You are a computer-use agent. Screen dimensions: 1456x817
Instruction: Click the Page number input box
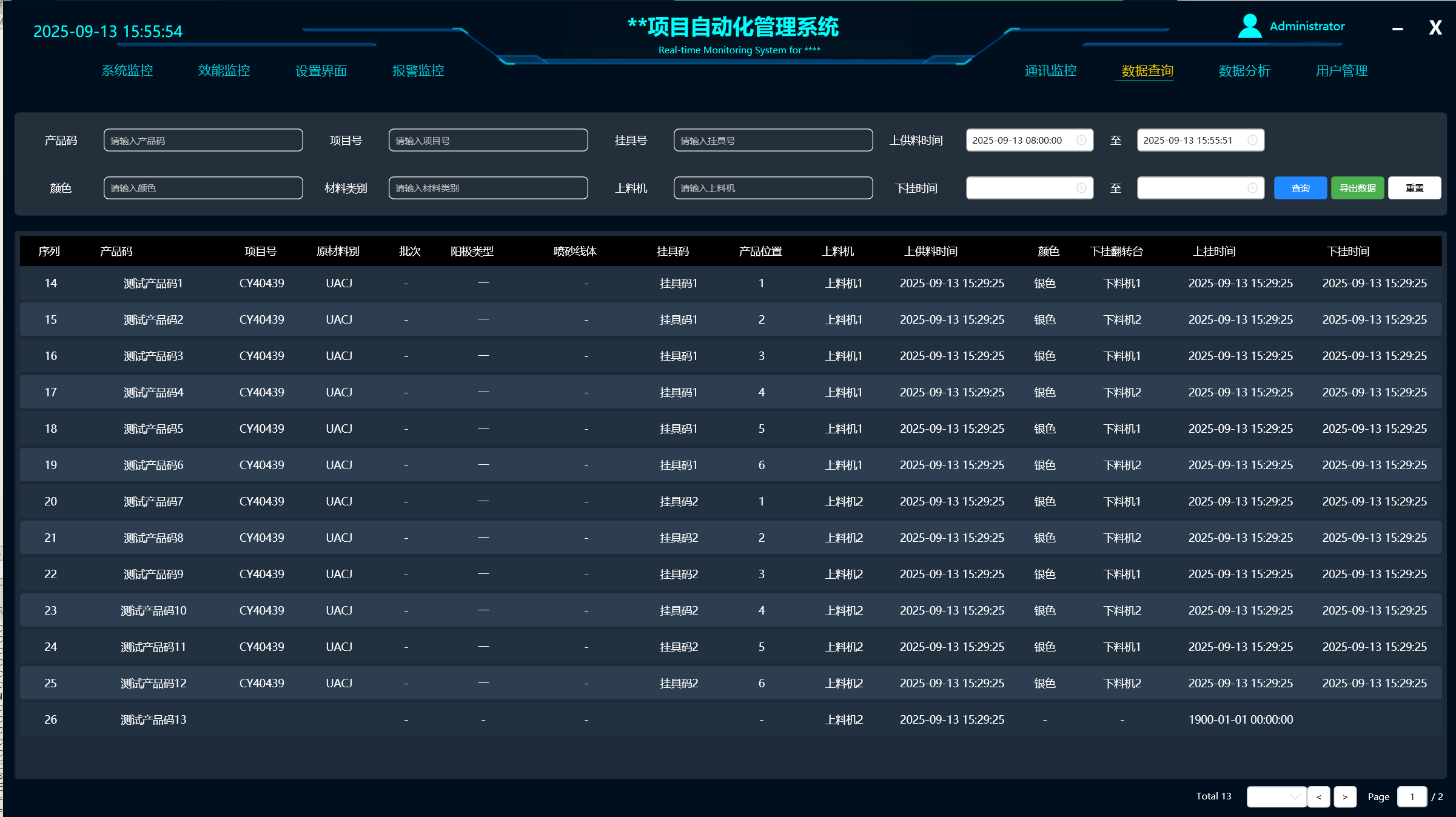(x=1412, y=796)
